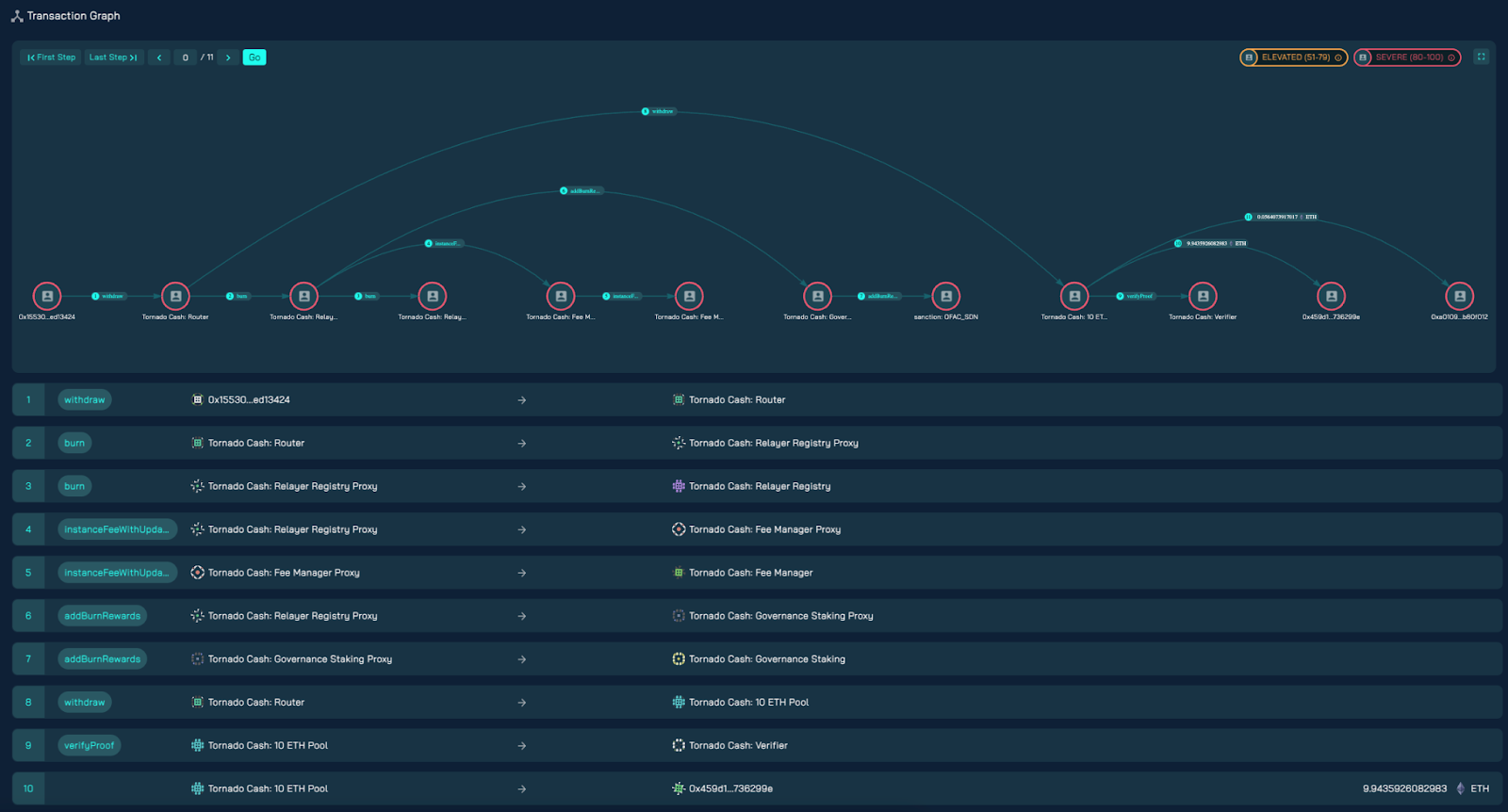Click ETH currency icon in row 10
Image resolution: width=1508 pixels, height=812 pixels.
(1461, 788)
